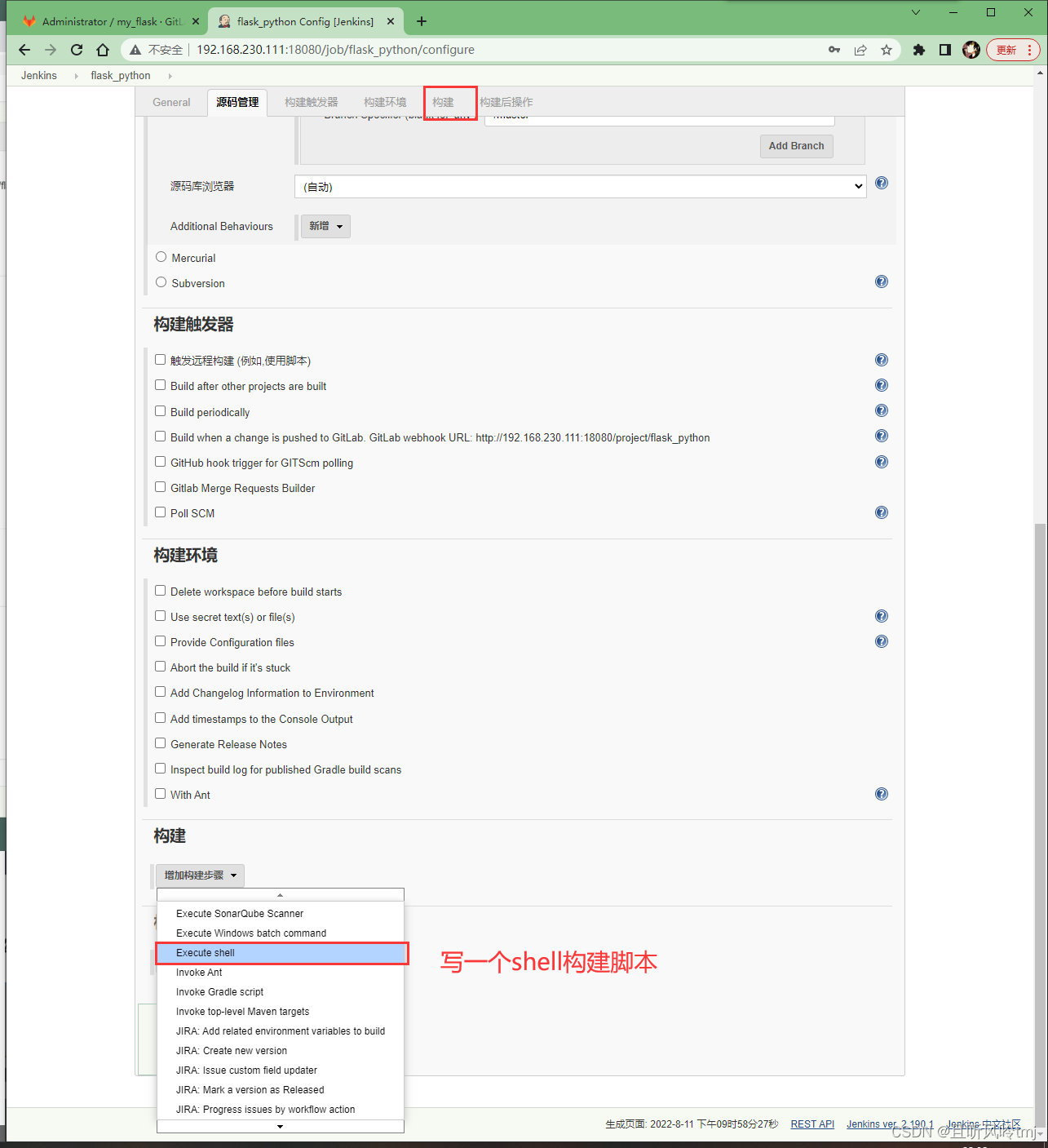Check Build after other projects are built
This screenshot has width=1048, height=1148.
160,385
